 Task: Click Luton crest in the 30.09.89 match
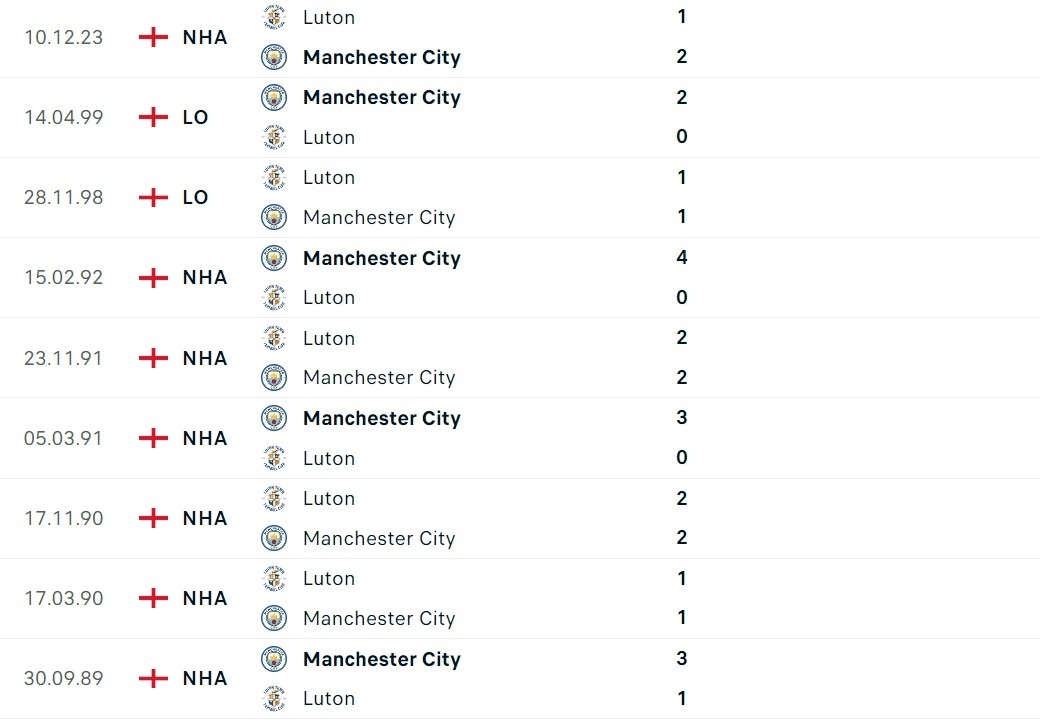273,698
